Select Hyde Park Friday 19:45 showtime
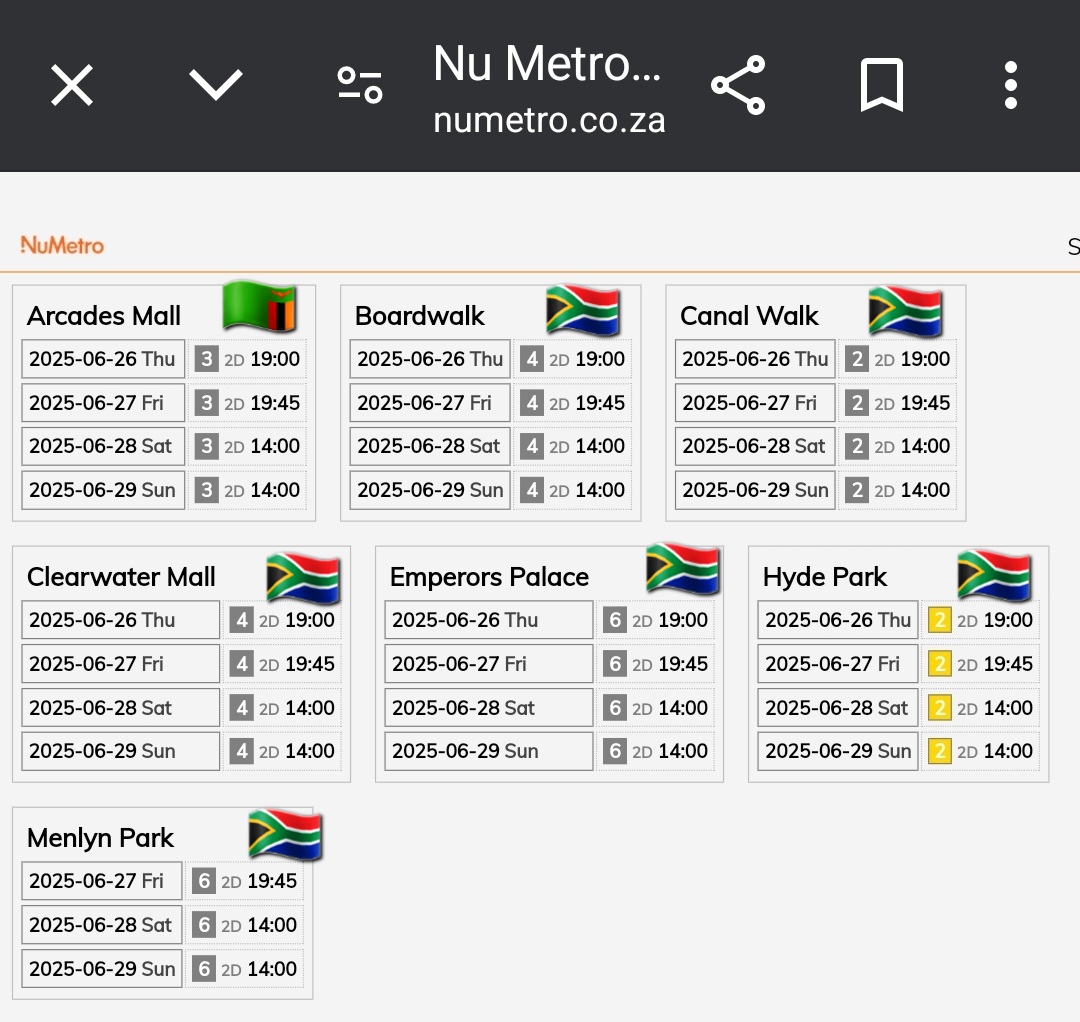Screen dimensions: 1080x1022 981,664
